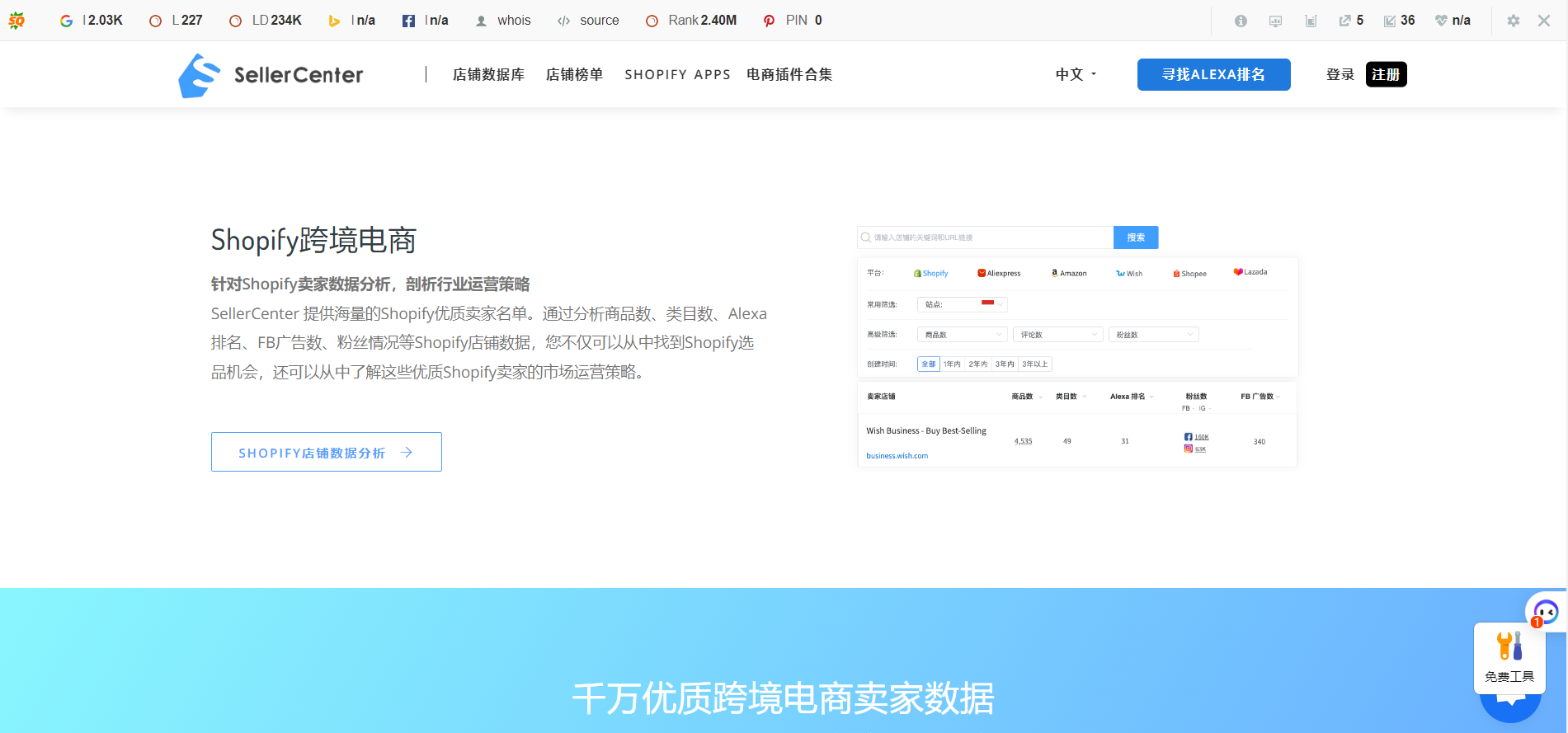Viewport: 1568px width, 733px height.
Task: Close the SEOquake toolbar
Action: pos(1544,21)
